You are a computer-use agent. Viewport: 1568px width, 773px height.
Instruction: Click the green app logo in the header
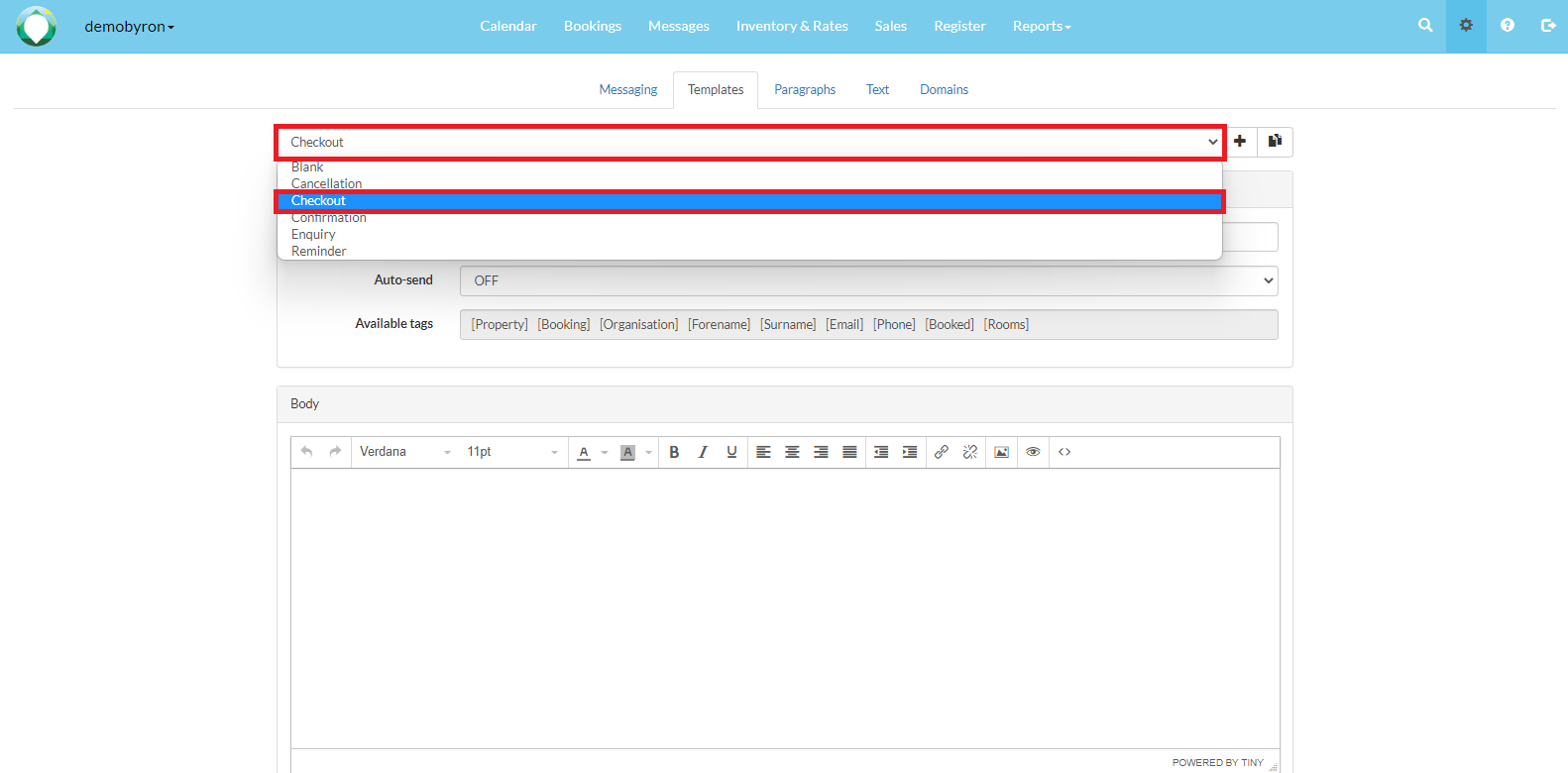coord(37,27)
